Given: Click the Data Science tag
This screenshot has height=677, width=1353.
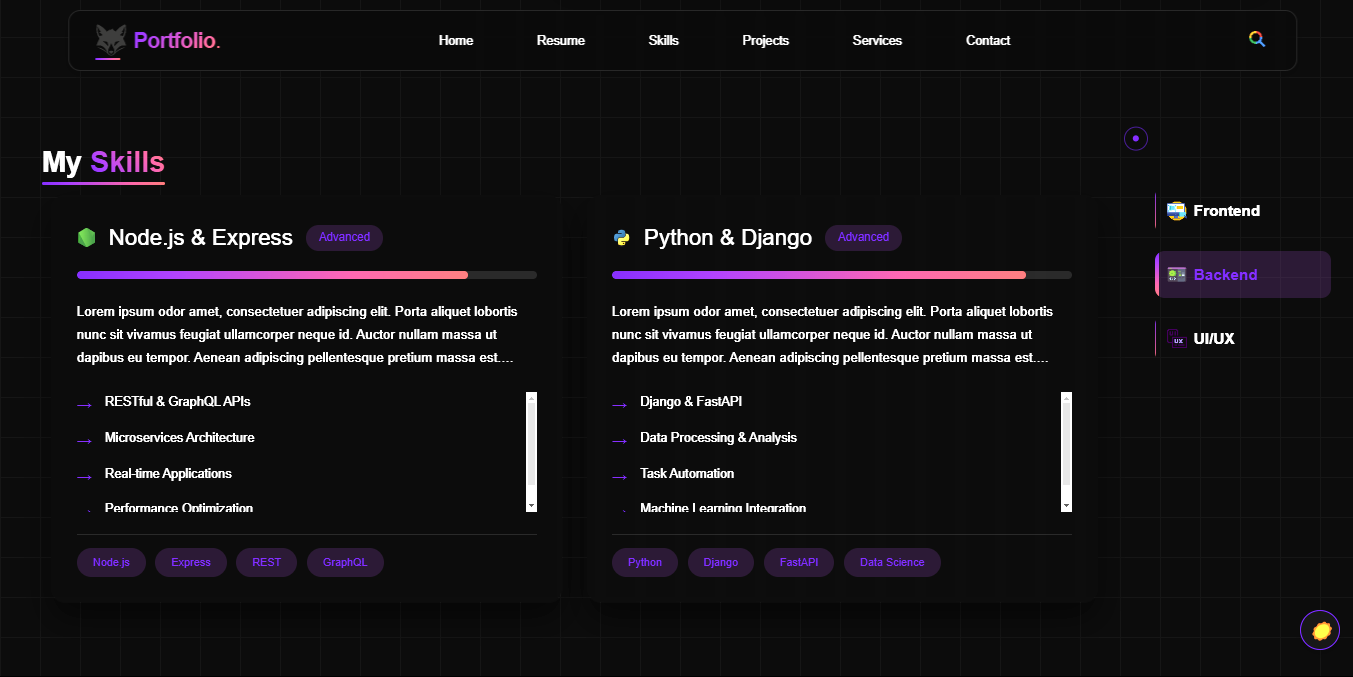Looking at the screenshot, I should click(x=891, y=562).
